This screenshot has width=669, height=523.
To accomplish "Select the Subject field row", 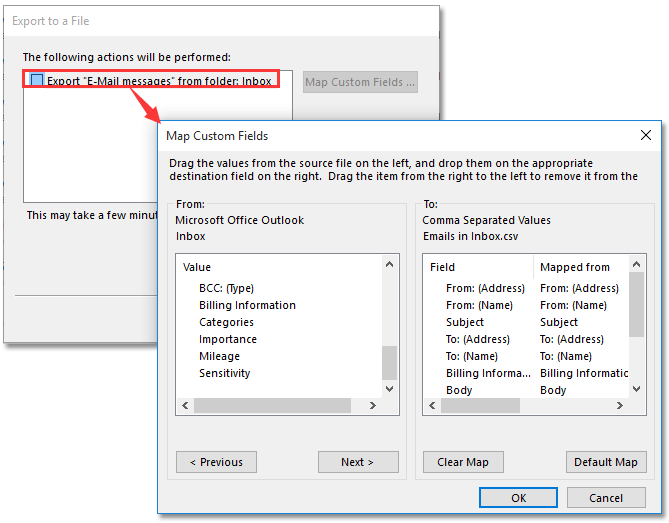I will 465,322.
